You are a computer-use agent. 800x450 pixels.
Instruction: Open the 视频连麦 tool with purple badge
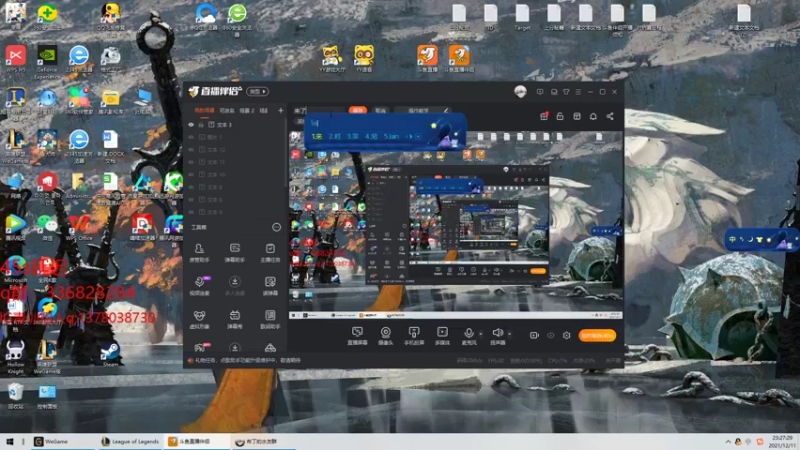tap(199, 286)
